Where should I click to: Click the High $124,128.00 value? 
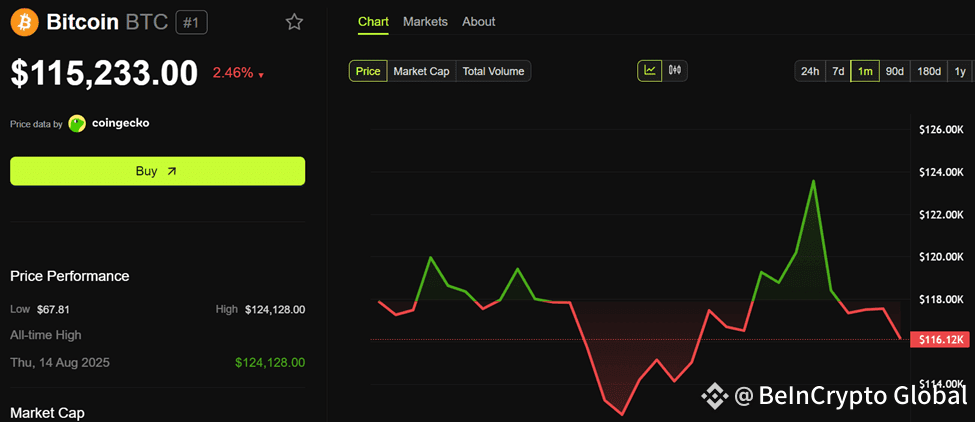tap(275, 310)
